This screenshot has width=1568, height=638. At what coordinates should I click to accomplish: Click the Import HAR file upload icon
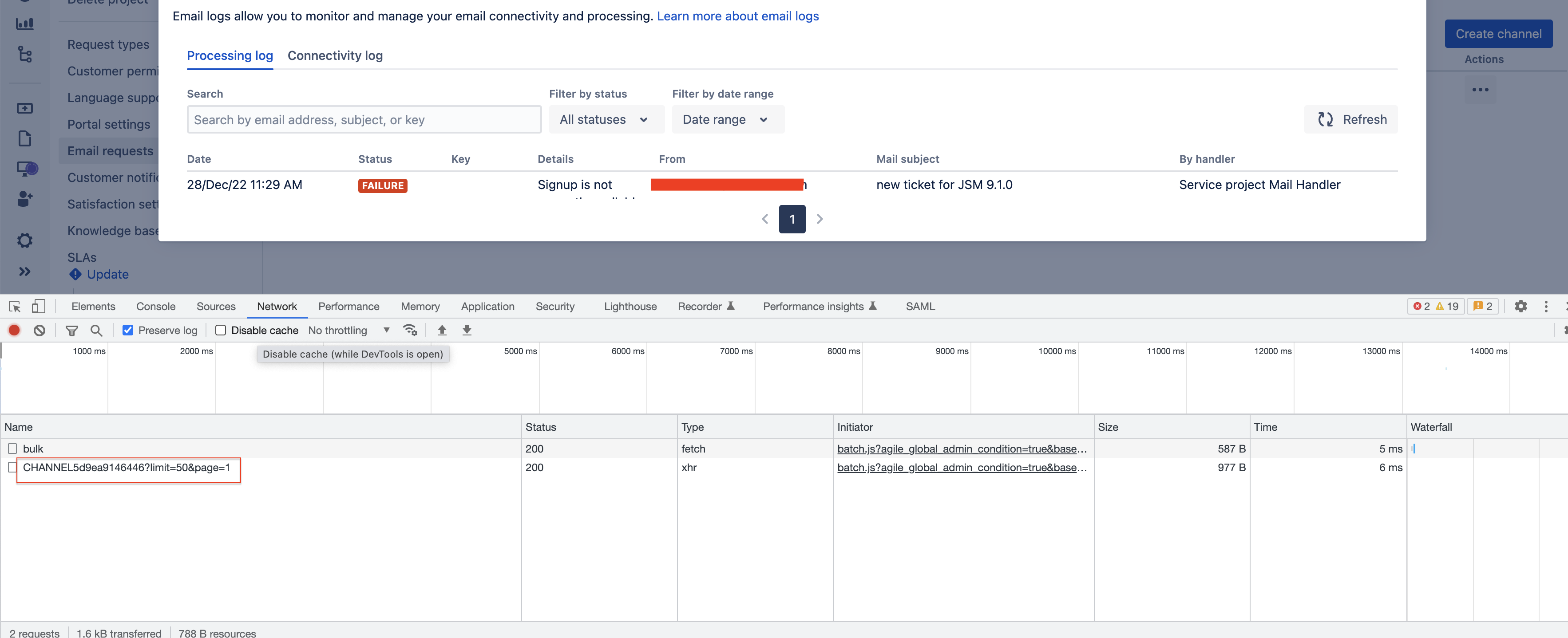point(442,330)
